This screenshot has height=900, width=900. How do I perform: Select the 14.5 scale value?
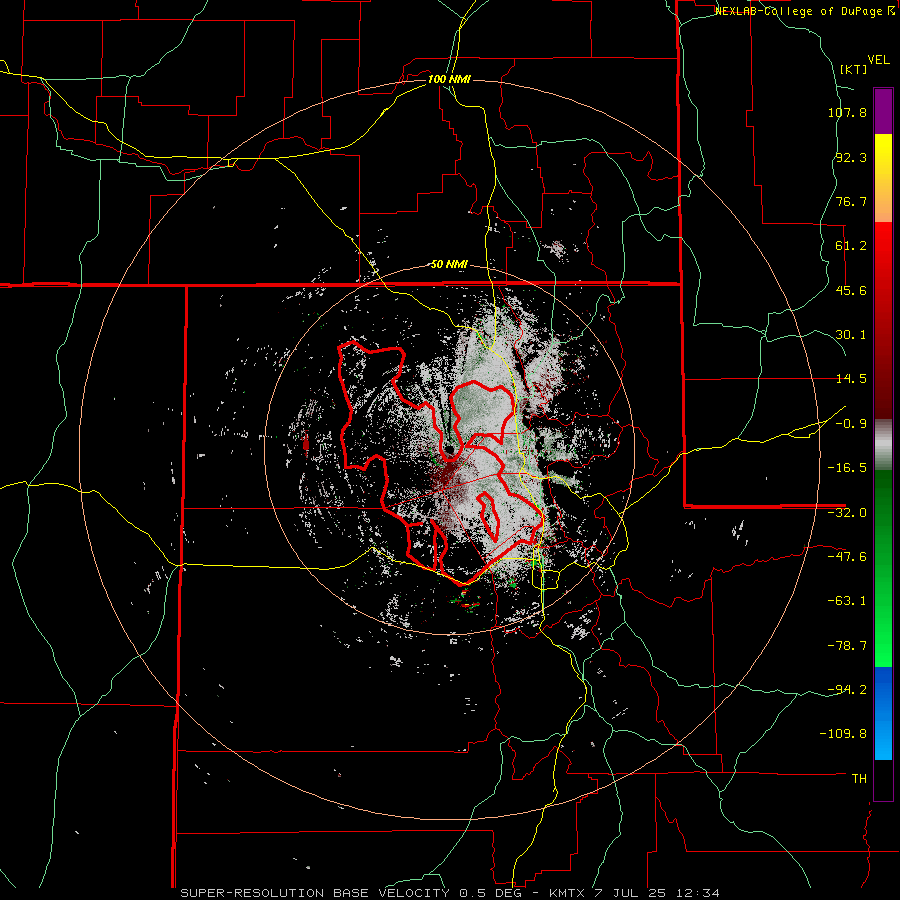click(851, 379)
